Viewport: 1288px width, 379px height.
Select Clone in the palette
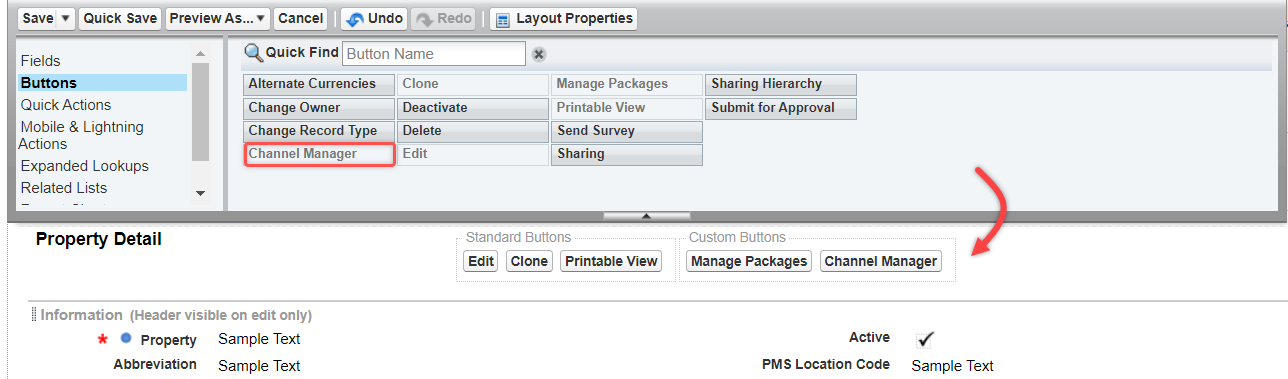473,84
